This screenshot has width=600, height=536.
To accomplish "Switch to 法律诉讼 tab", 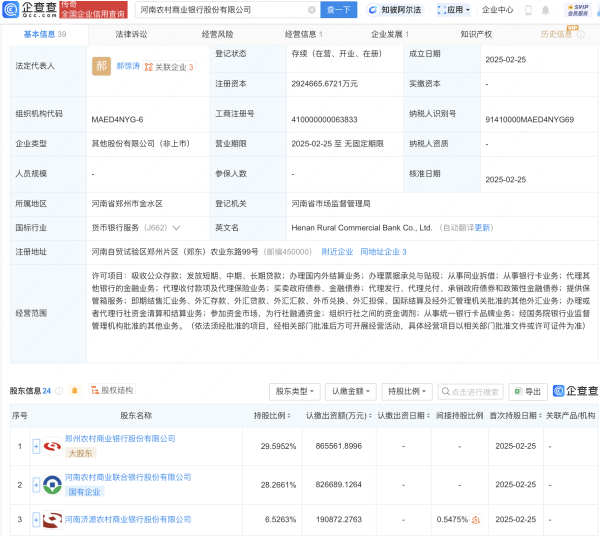I will pyautogui.click(x=131, y=34).
